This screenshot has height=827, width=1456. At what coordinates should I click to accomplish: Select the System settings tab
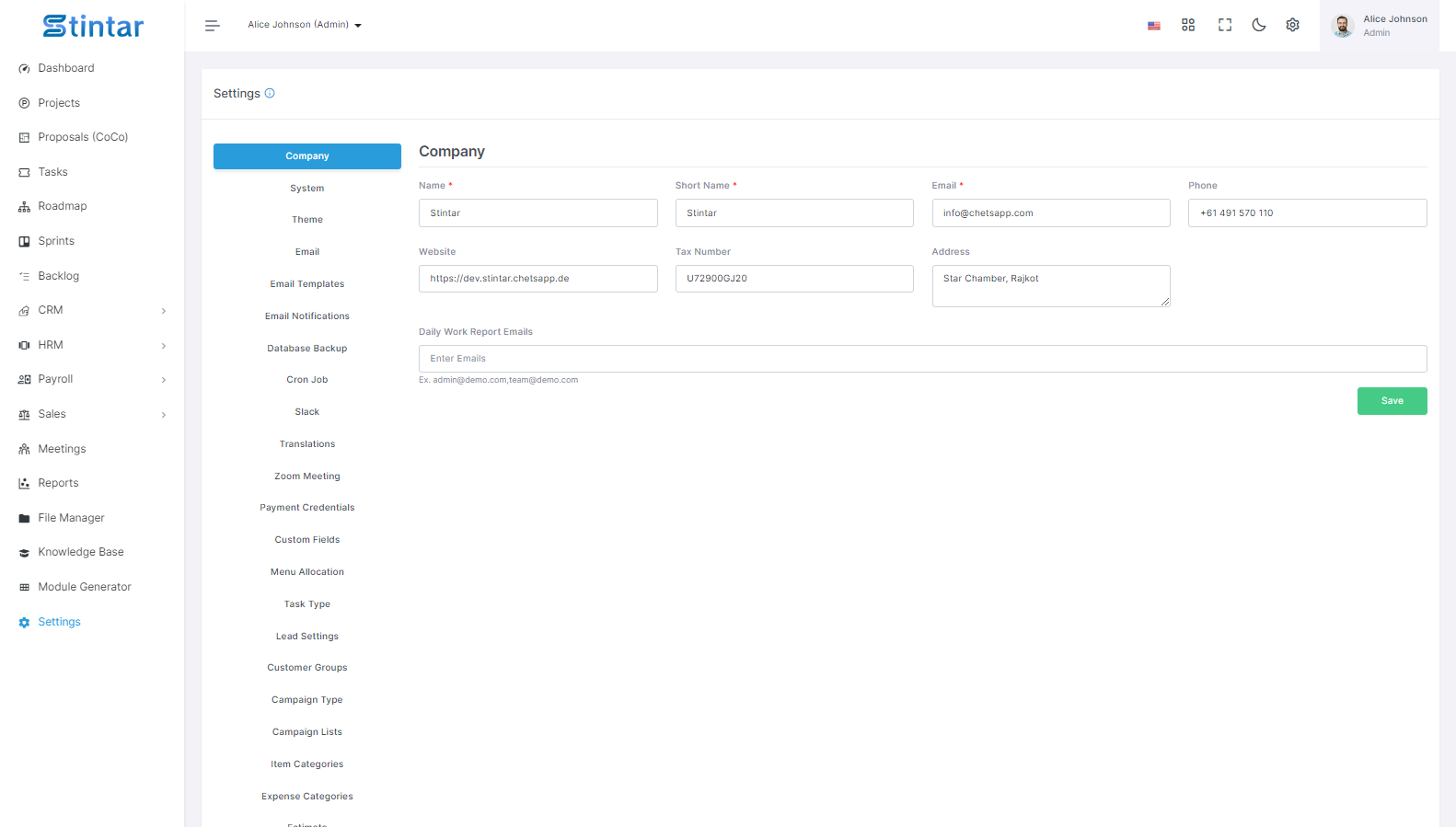[307, 189]
